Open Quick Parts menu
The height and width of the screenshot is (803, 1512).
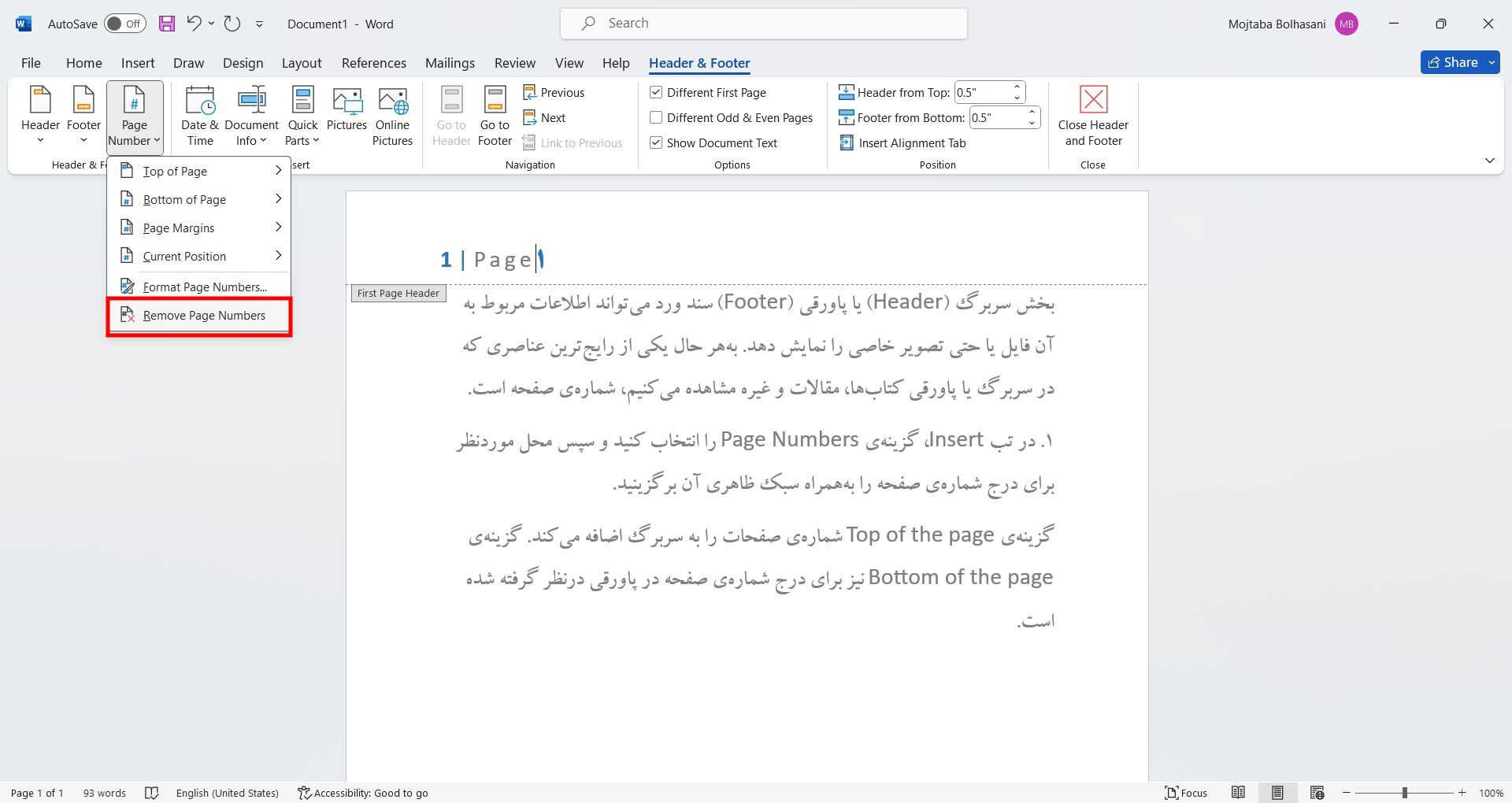302,117
